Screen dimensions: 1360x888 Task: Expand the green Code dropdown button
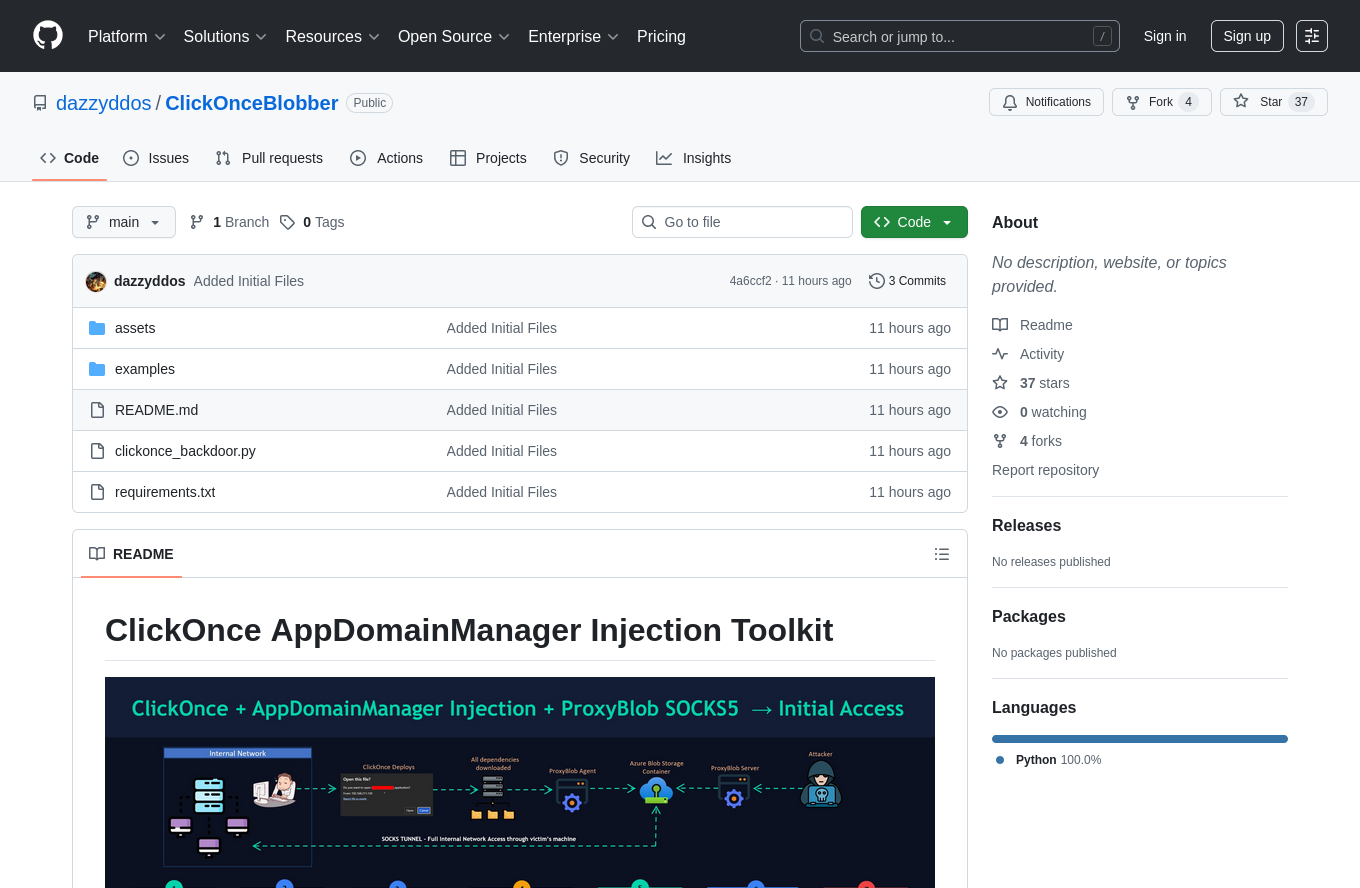914,222
